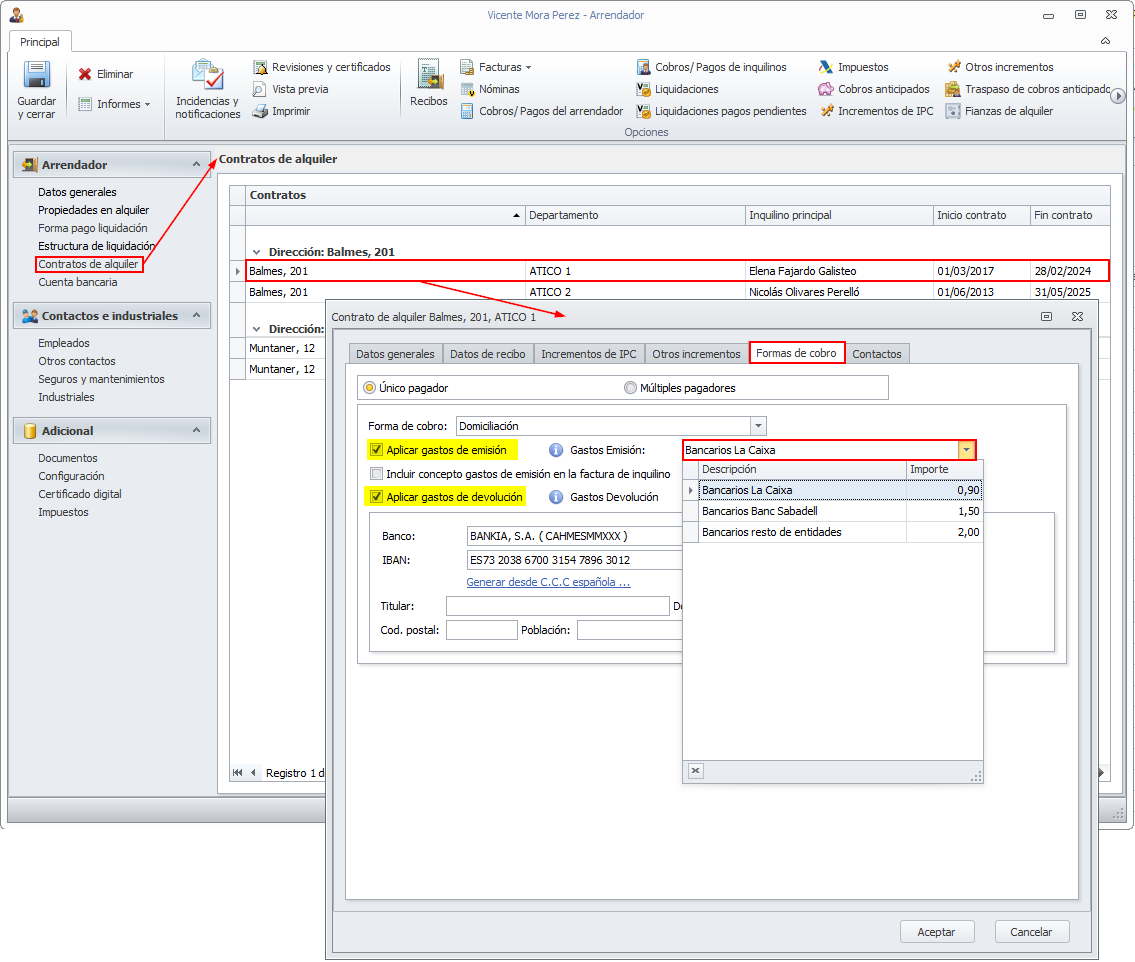The height and width of the screenshot is (962, 1135).
Task: Collapse the ribbon with top-right chevron
Action: coord(1105,41)
